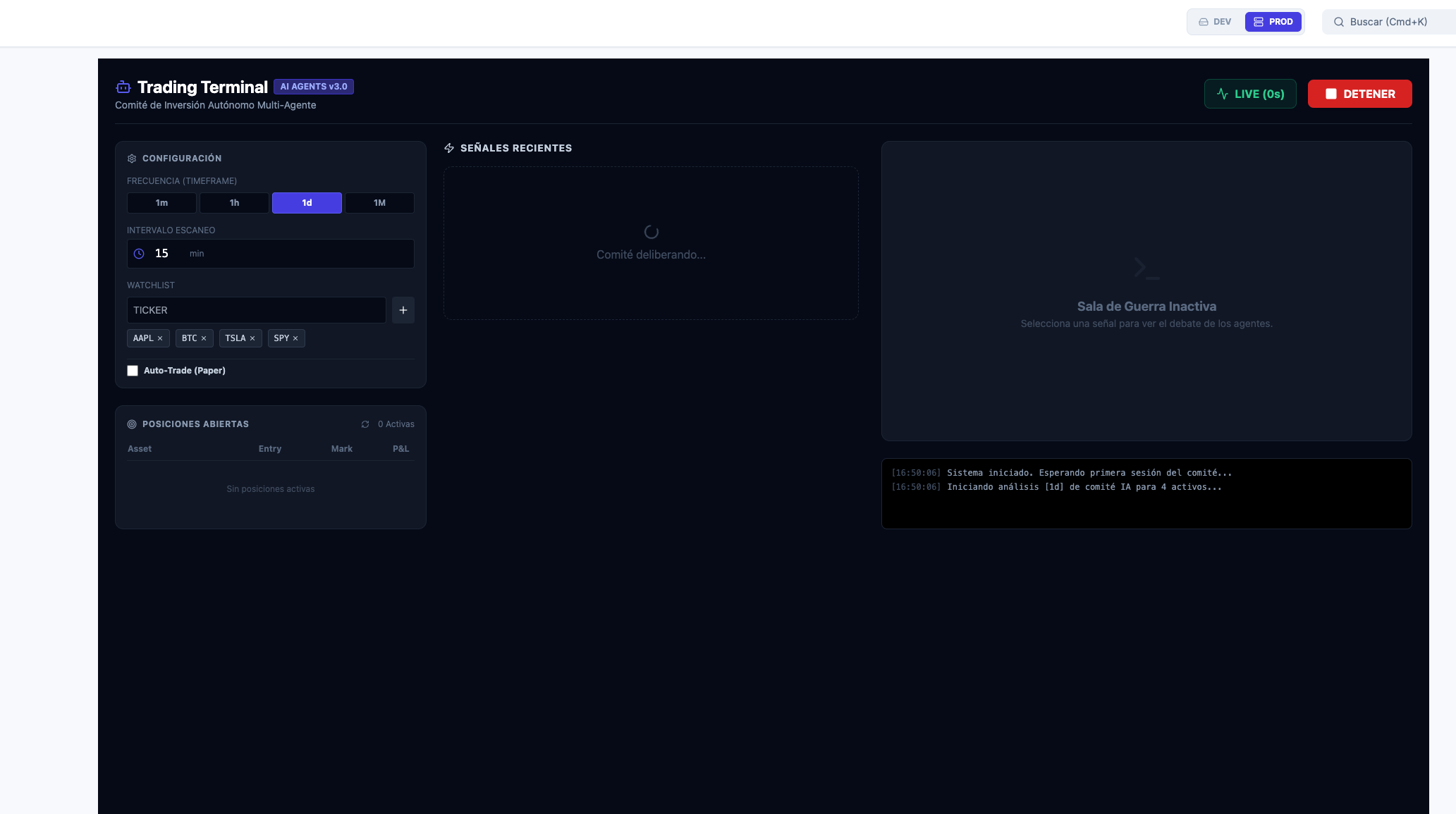This screenshot has height=814, width=1456.
Task: Remove the AAPL ticker from the watchlist
Action: pos(159,338)
